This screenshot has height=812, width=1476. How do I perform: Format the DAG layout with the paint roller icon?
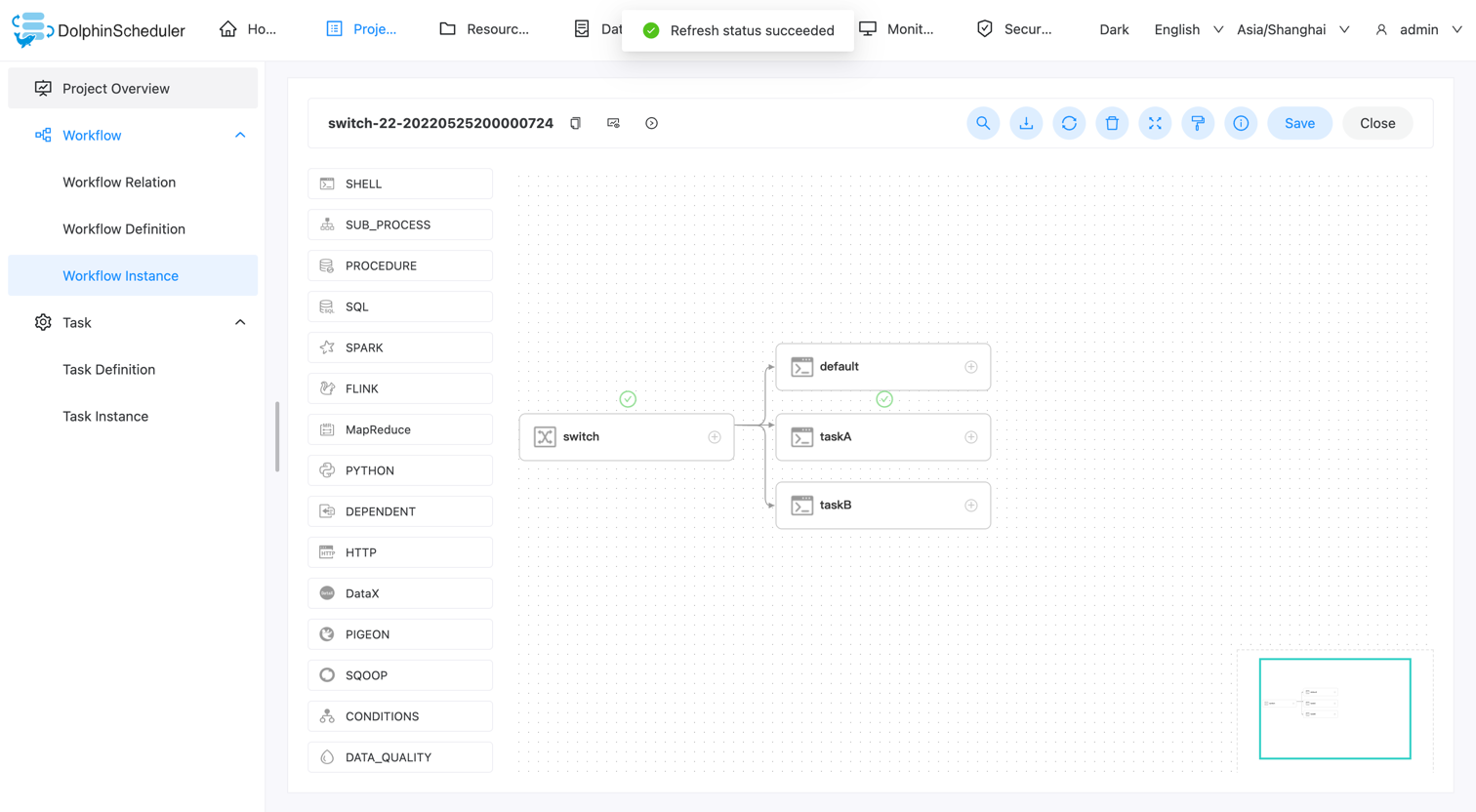coord(1198,123)
